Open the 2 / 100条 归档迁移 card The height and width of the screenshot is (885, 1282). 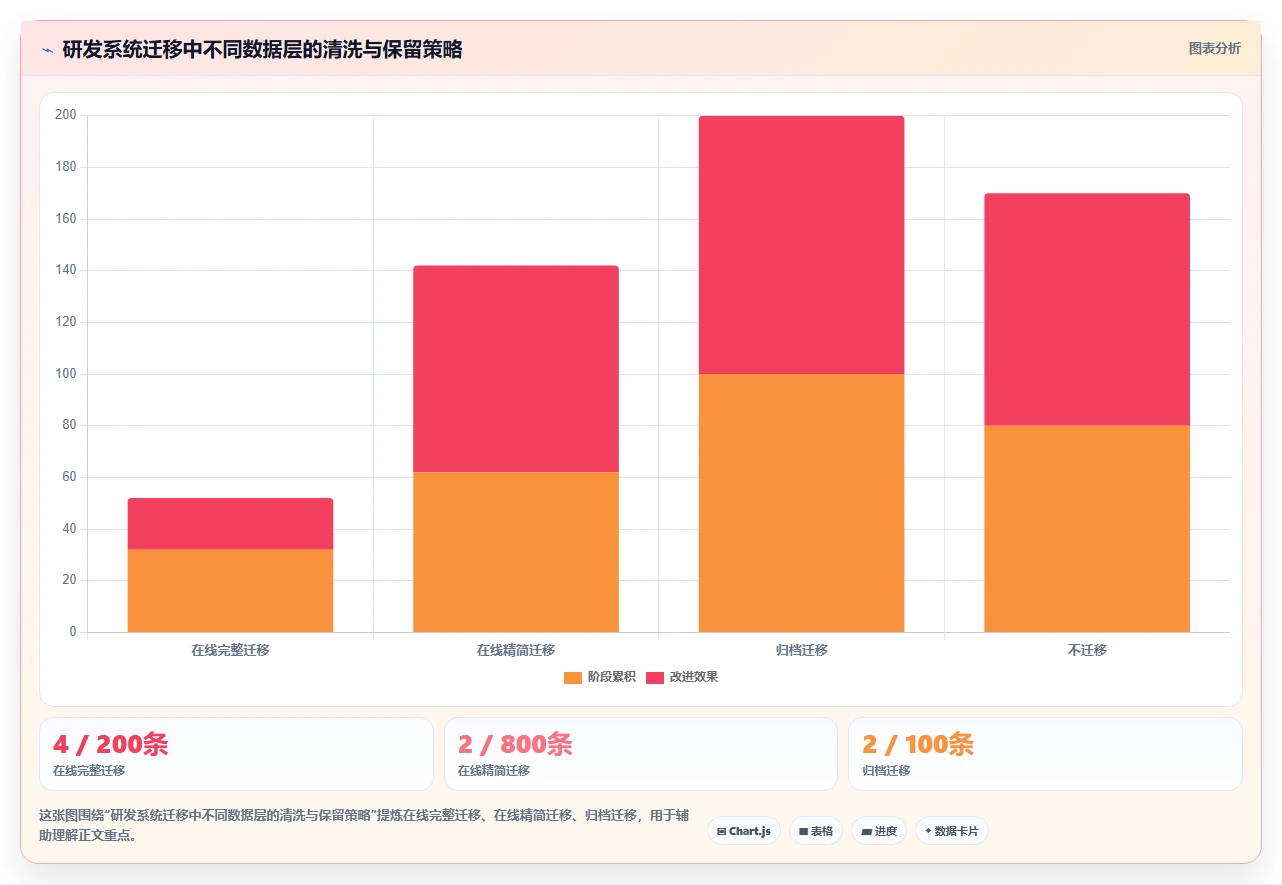[x=1045, y=754]
